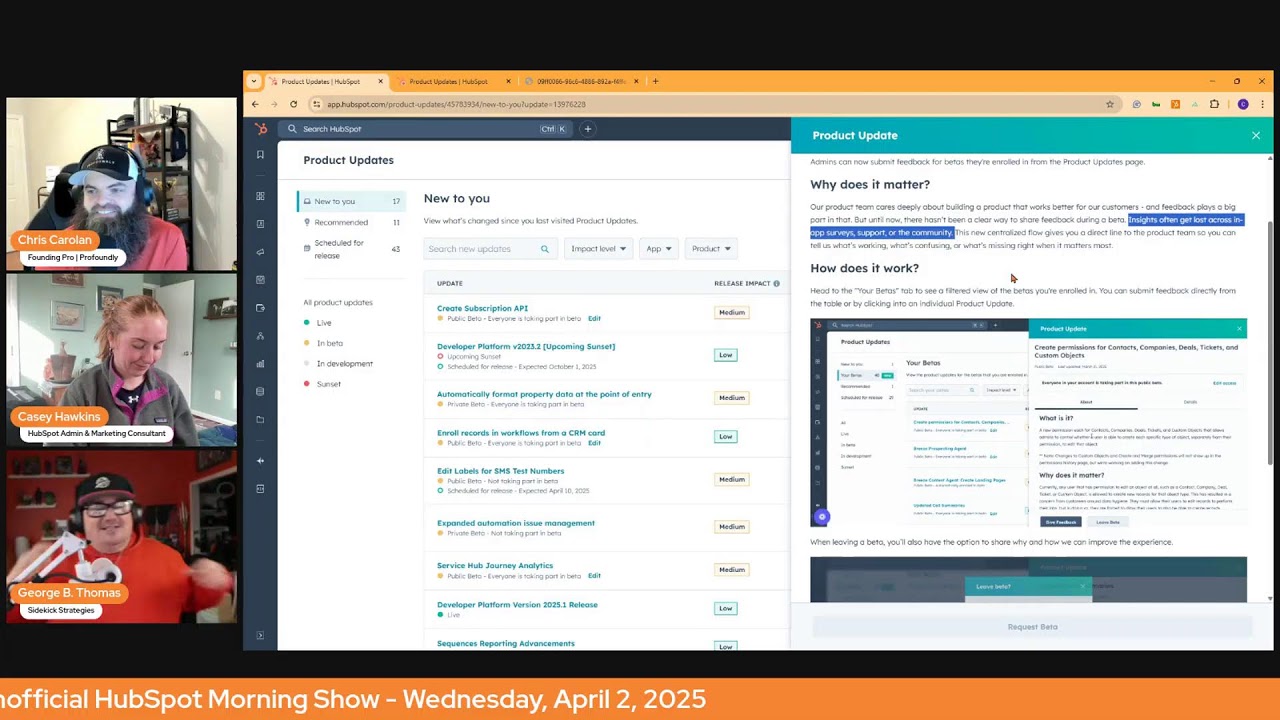Click Medium badge for Create Subscription API
This screenshot has width=1280, height=720.
pos(732,313)
